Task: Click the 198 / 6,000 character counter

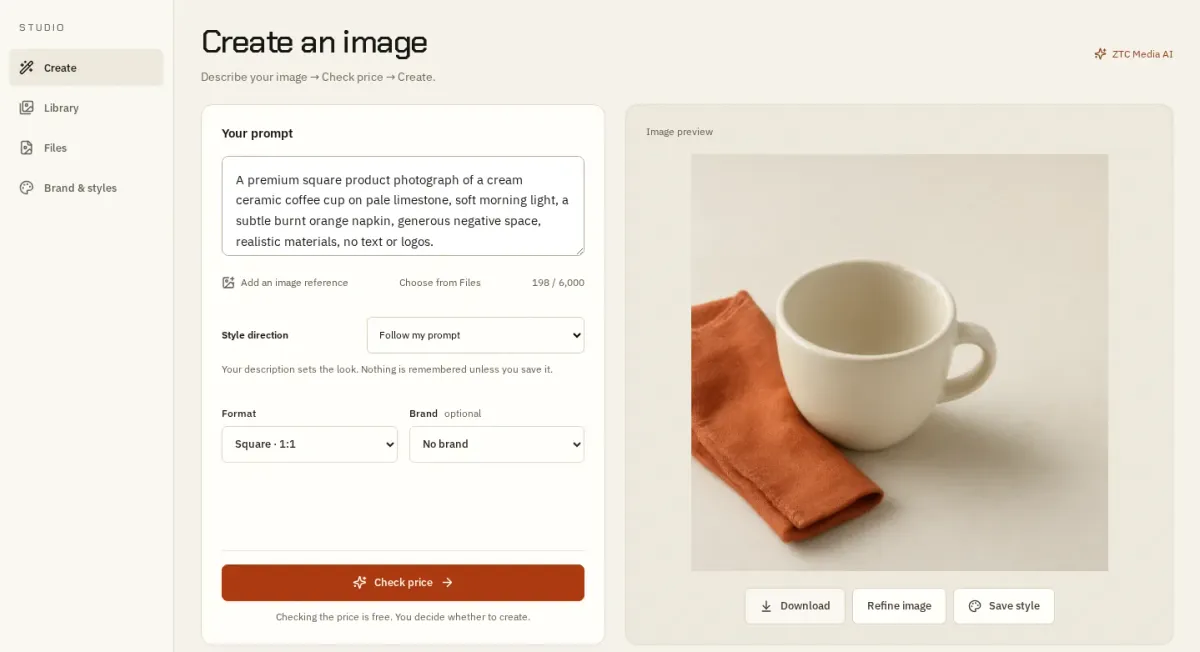Action: coord(558,283)
